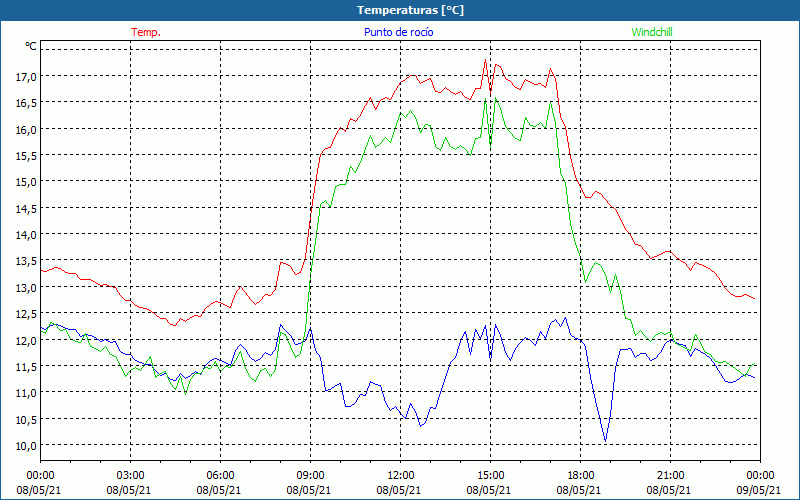Click the 12:00 time axis label
This screenshot has width=800, height=500.
[x=401, y=476]
